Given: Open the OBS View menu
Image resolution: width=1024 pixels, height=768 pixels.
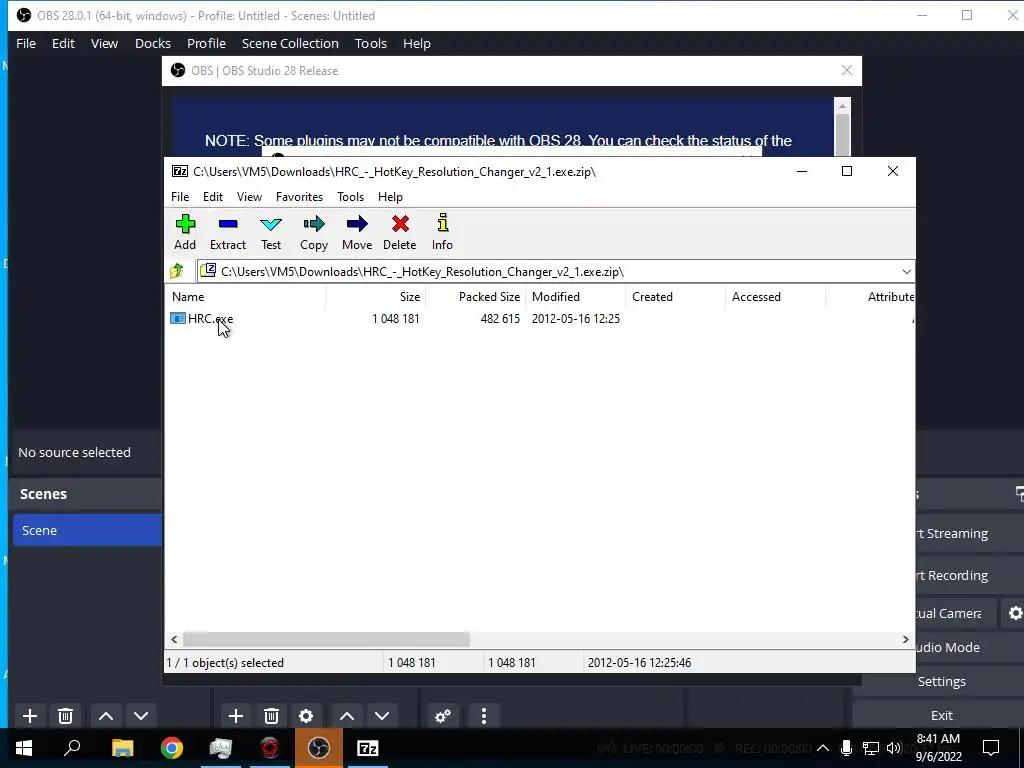Looking at the screenshot, I should click(x=104, y=43).
